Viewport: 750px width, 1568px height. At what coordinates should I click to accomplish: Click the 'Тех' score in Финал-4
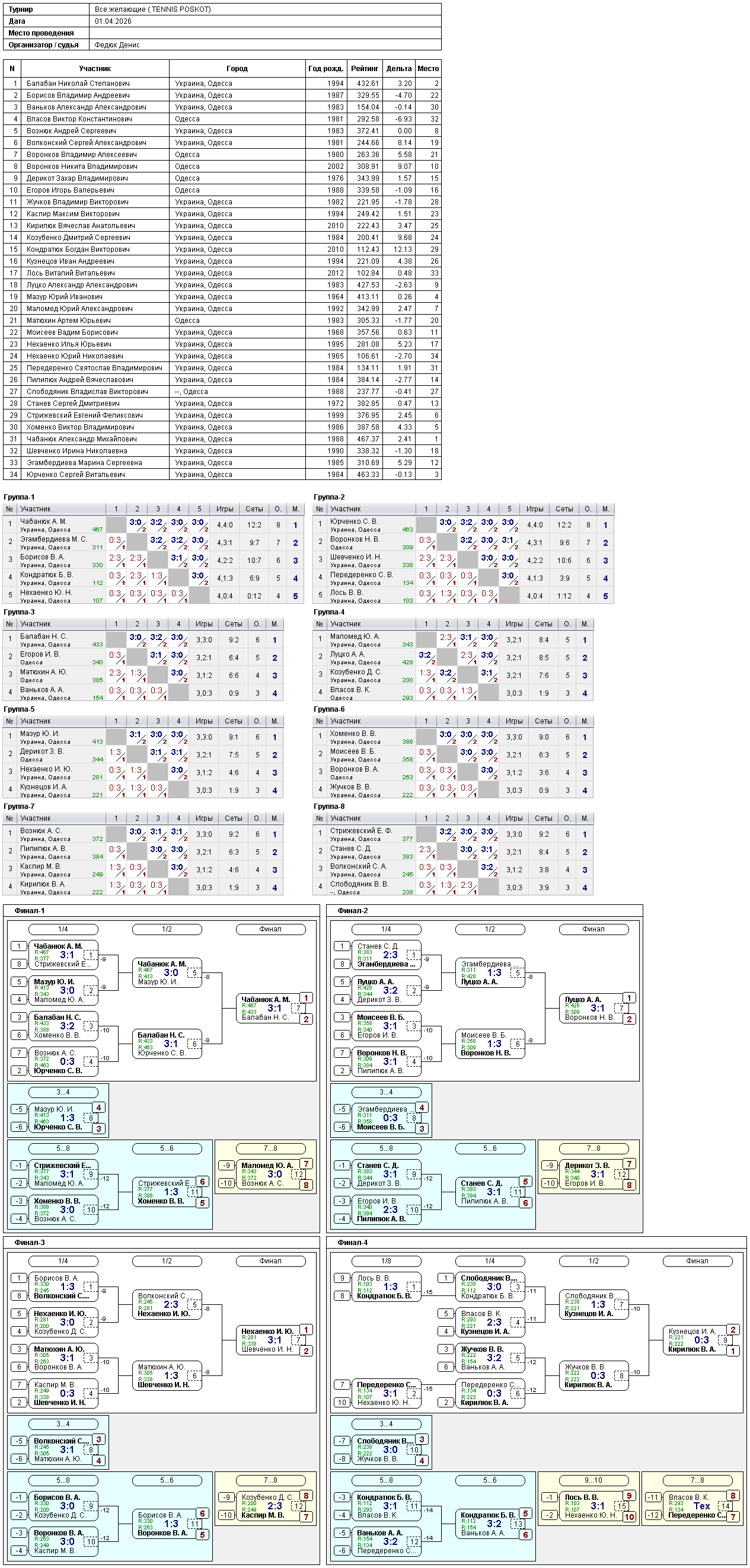tap(702, 1506)
